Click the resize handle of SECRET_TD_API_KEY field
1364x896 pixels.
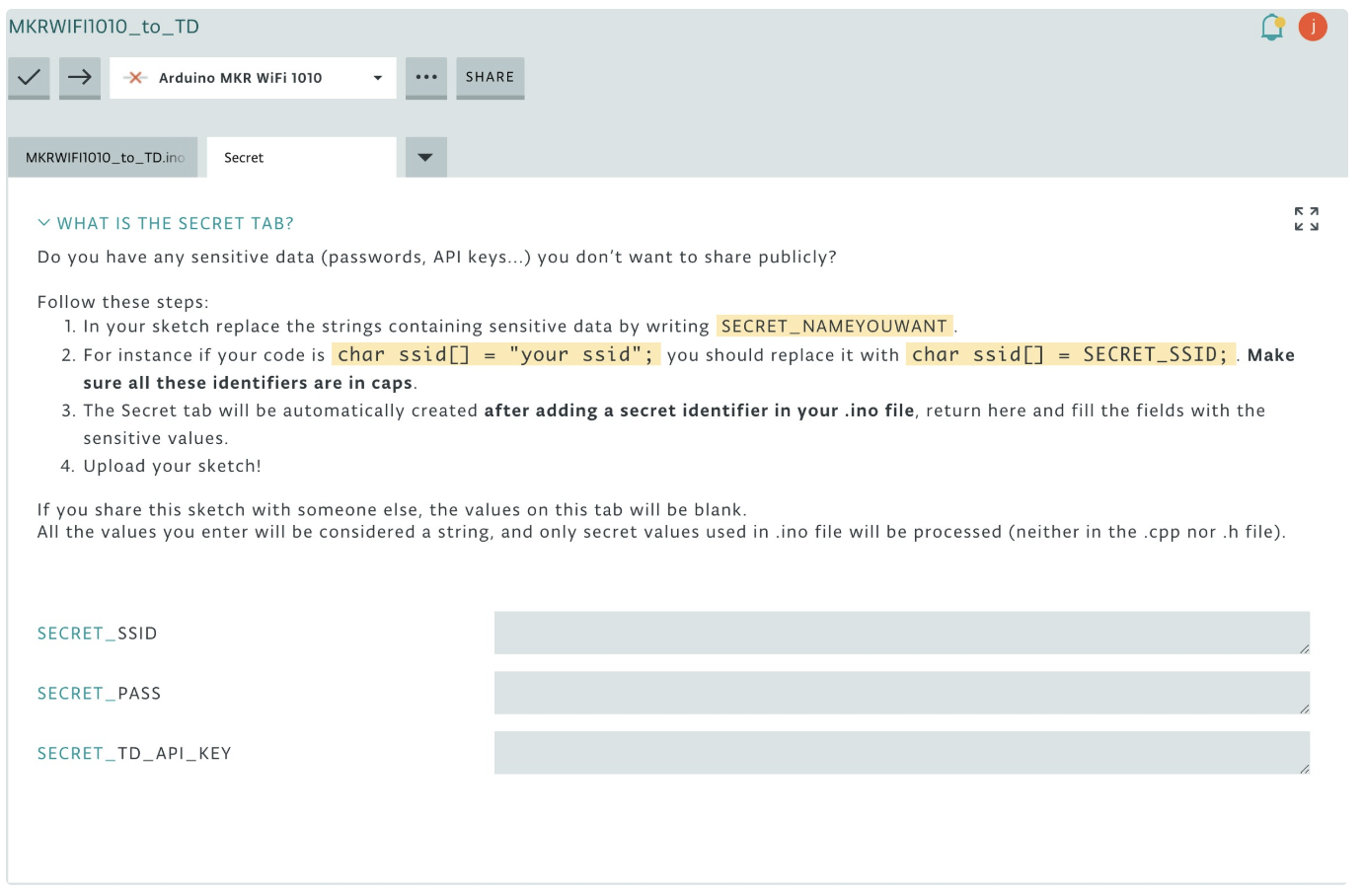pyautogui.click(x=1304, y=769)
